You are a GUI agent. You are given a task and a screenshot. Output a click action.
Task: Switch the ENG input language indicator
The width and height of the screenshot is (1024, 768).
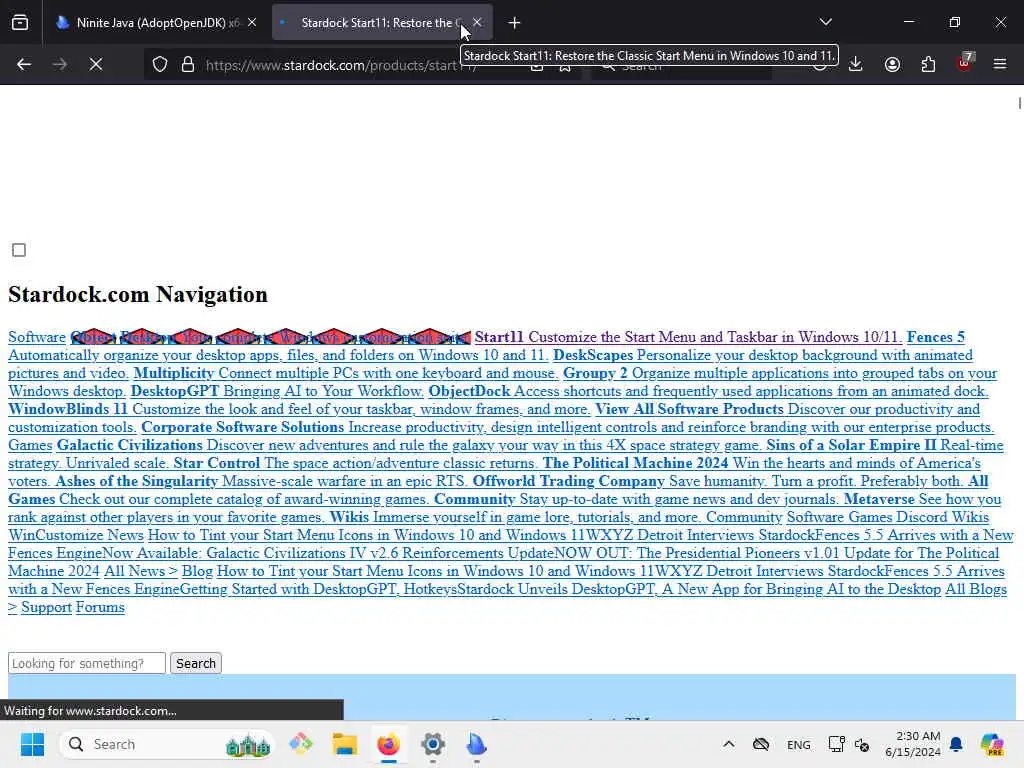click(799, 744)
